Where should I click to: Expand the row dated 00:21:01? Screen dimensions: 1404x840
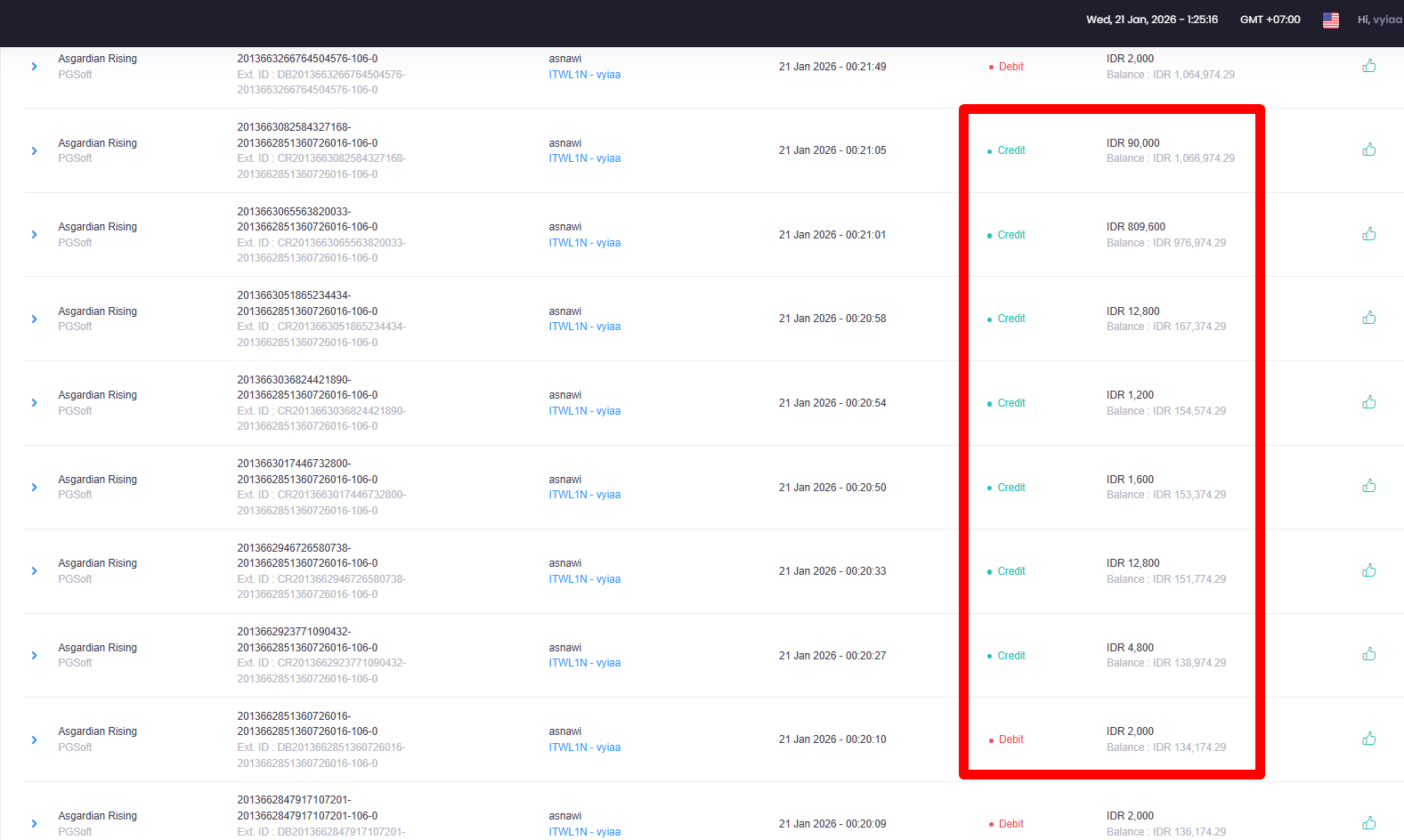tap(34, 235)
